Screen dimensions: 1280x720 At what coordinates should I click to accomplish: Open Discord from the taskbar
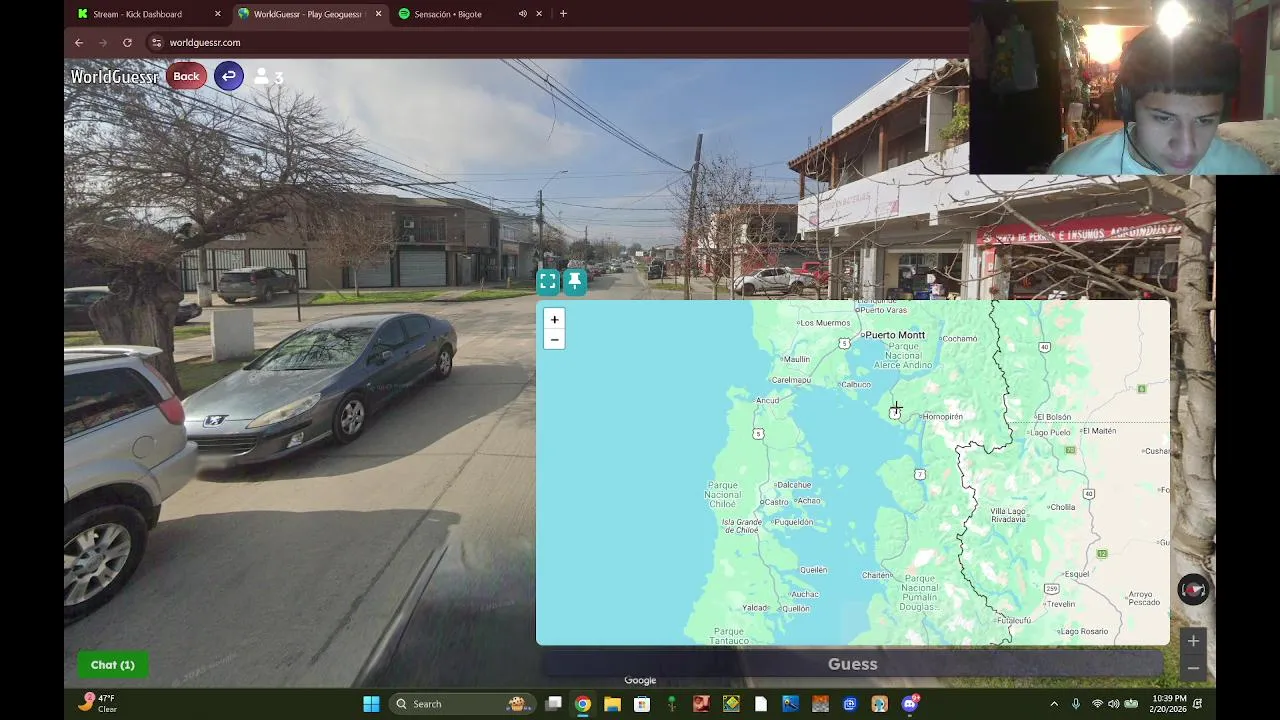[909, 704]
